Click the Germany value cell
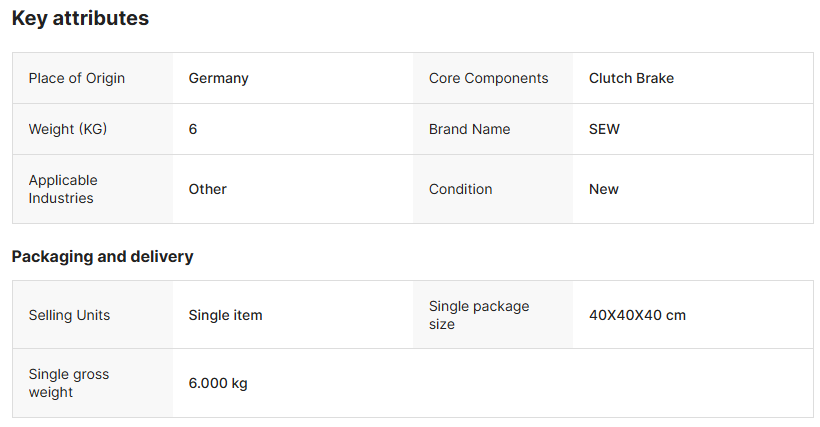This screenshot has width=820, height=427. click(219, 78)
